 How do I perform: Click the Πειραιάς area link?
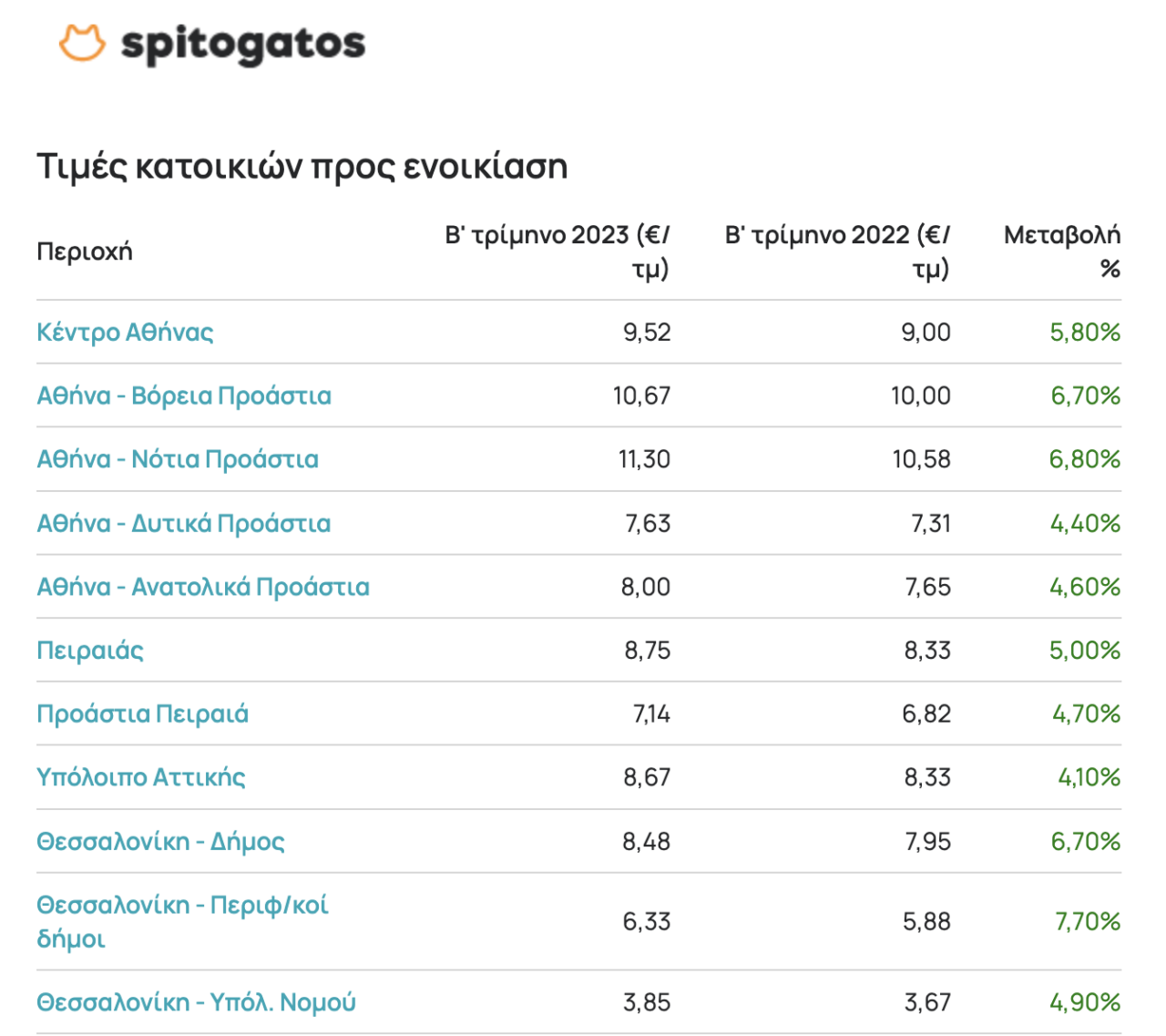click(x=90, y=651)
